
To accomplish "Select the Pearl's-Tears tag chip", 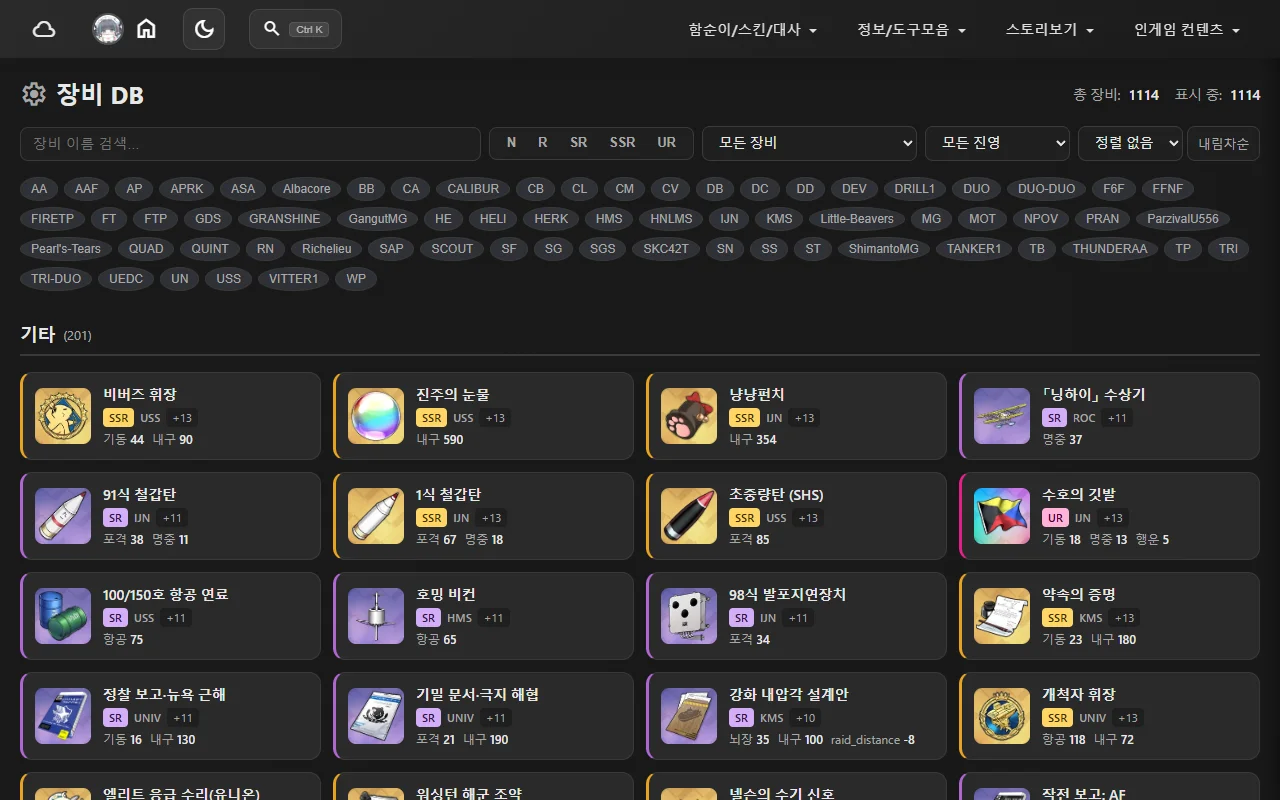I will [x=66, y=249].
